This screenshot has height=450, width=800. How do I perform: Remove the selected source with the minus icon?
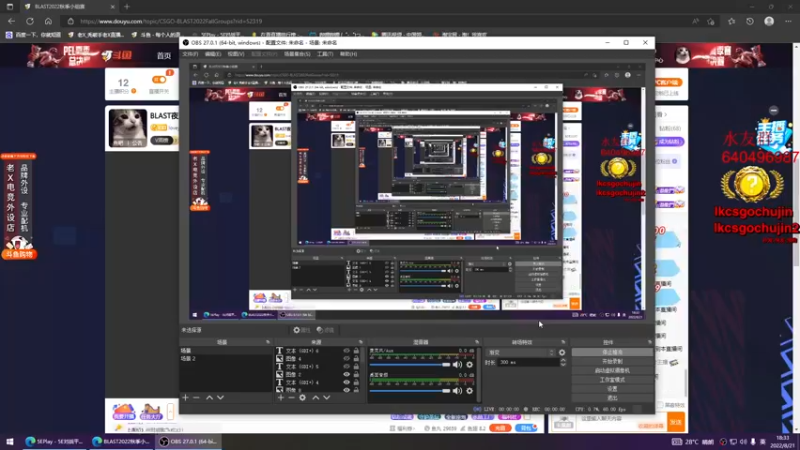(x=291, y=397)
